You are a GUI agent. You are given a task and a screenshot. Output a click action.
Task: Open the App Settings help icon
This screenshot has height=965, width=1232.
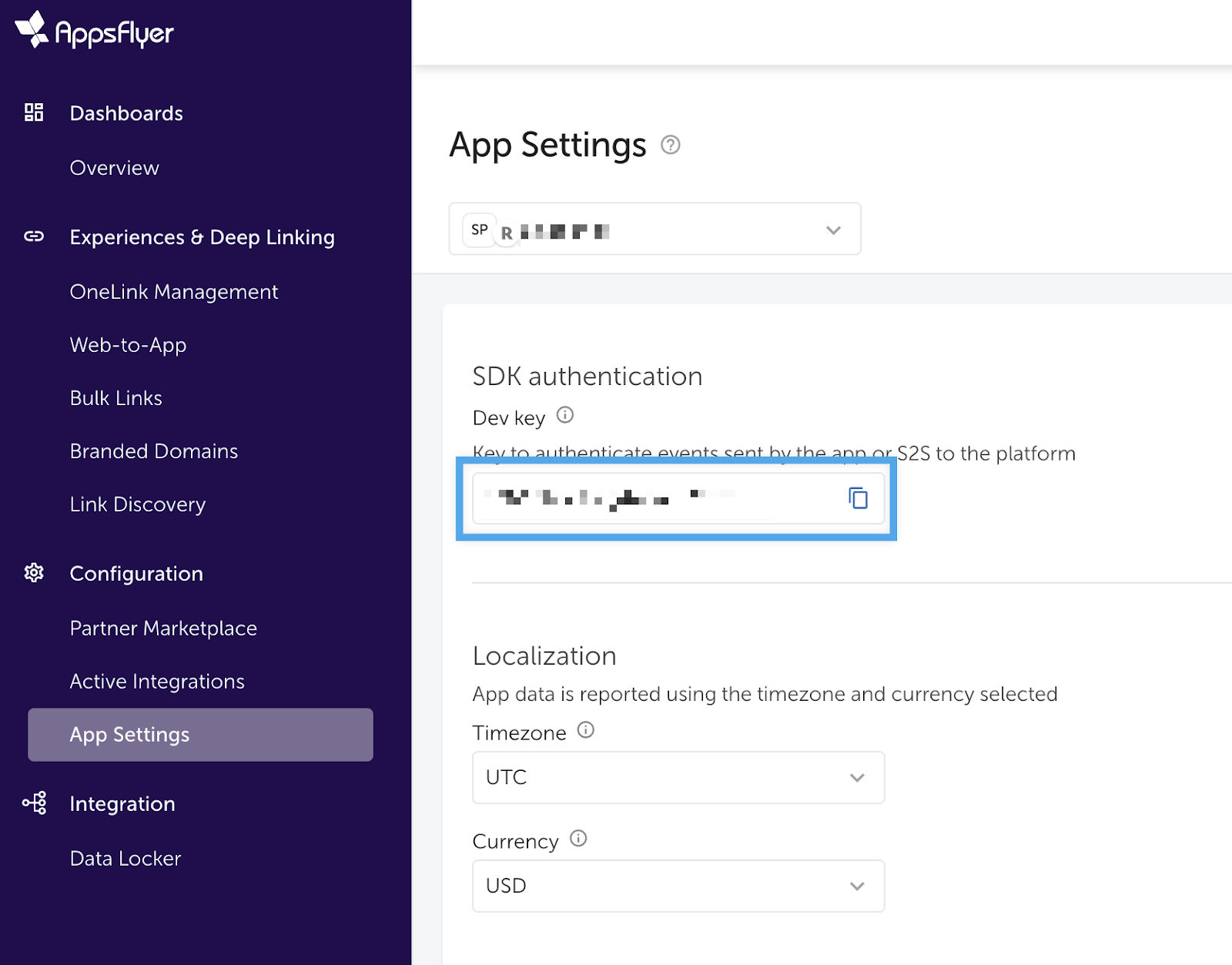[670, 145]
